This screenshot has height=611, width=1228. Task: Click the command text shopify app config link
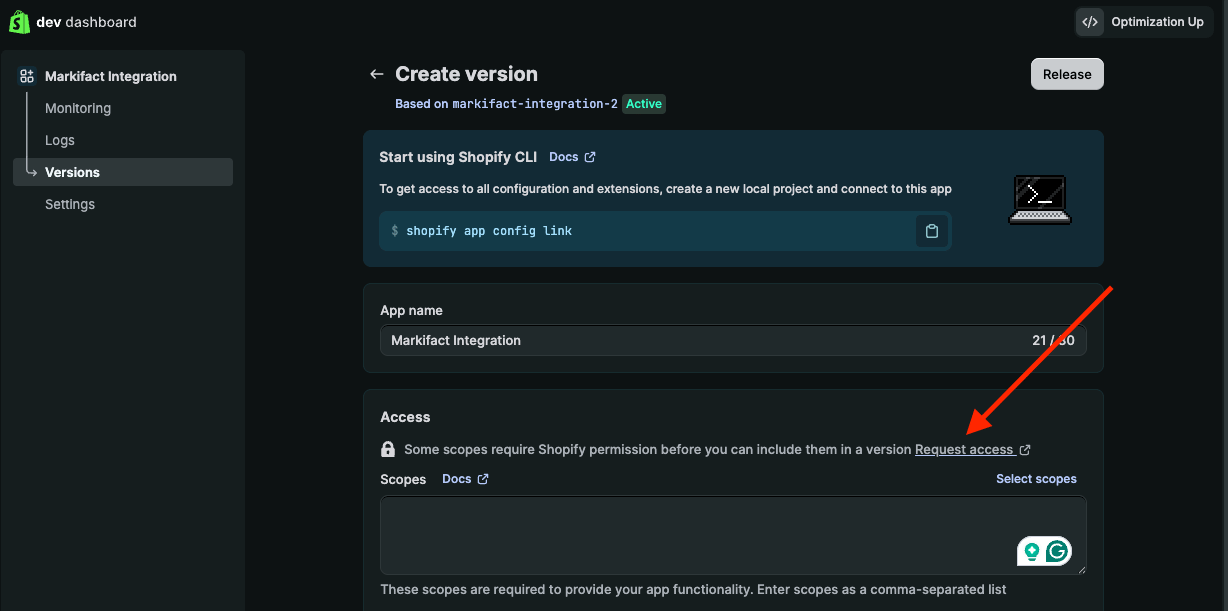click(489, 231)
